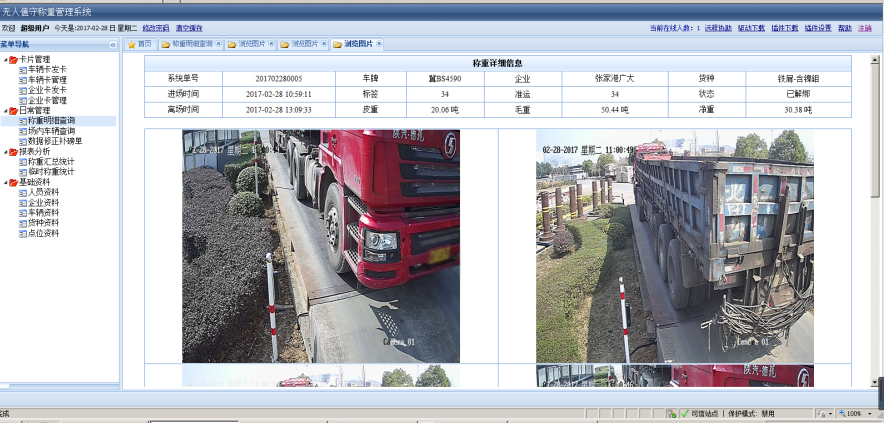Click the red truck front camera photo
The height and width of the screenshot is (423, 884).
tap(321, 246)
